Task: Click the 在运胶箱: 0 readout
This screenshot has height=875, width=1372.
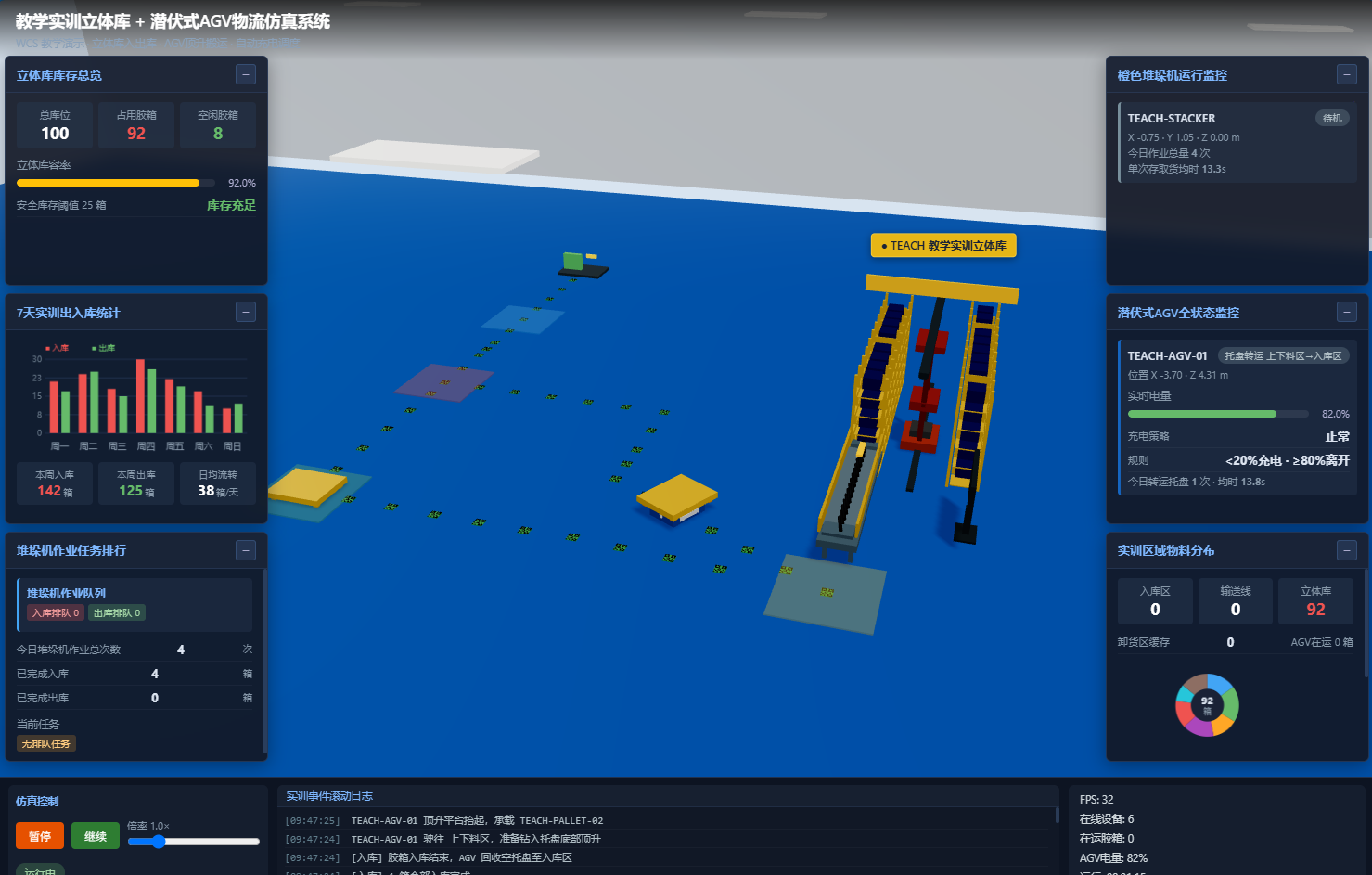Action: tap(1107, 838)
